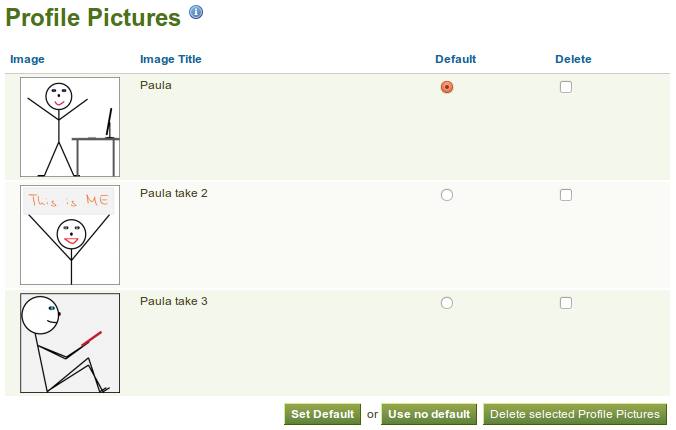Click the help info icon beside Profile Pictures

(196, 13)
